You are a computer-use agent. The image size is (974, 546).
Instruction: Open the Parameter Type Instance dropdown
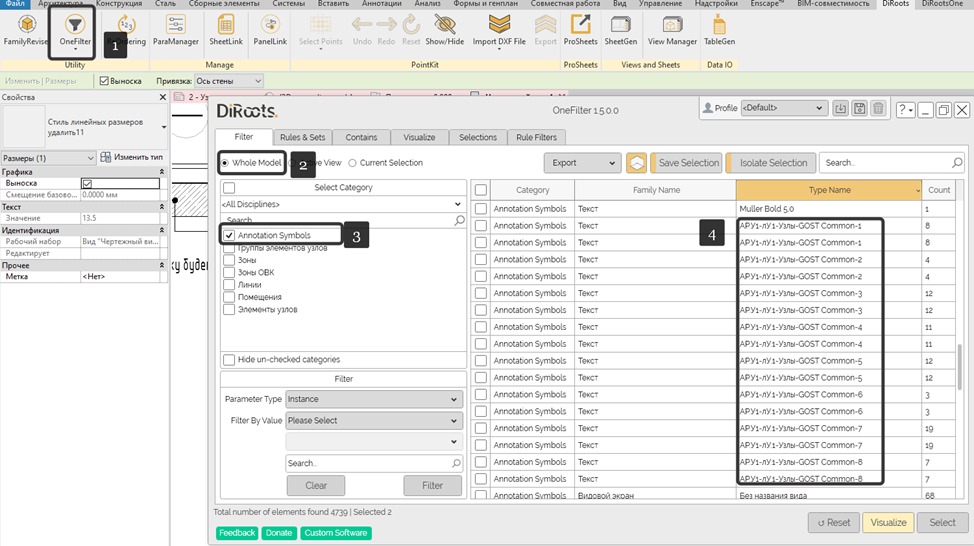[374, 399]
